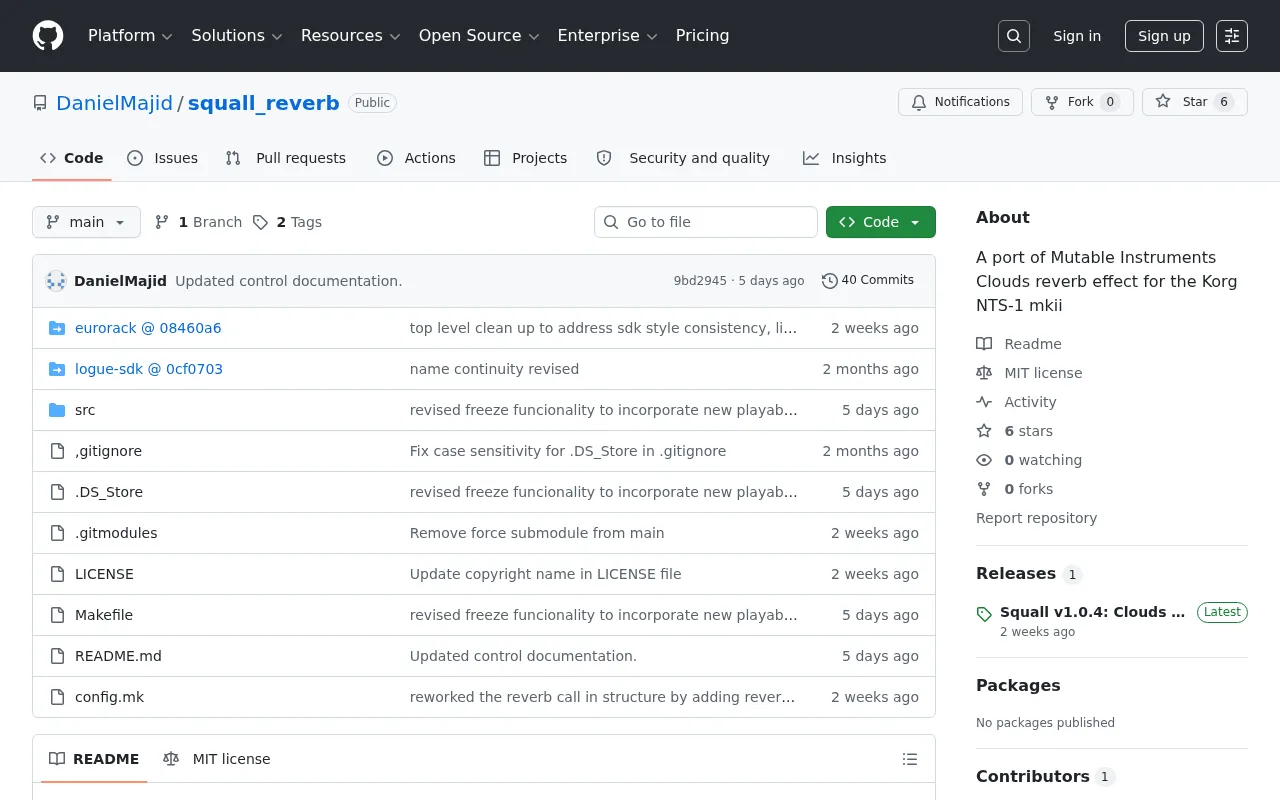The image size is (1280, 800).
Task: Open the Activity link in About
Action: pos(1016,402)
